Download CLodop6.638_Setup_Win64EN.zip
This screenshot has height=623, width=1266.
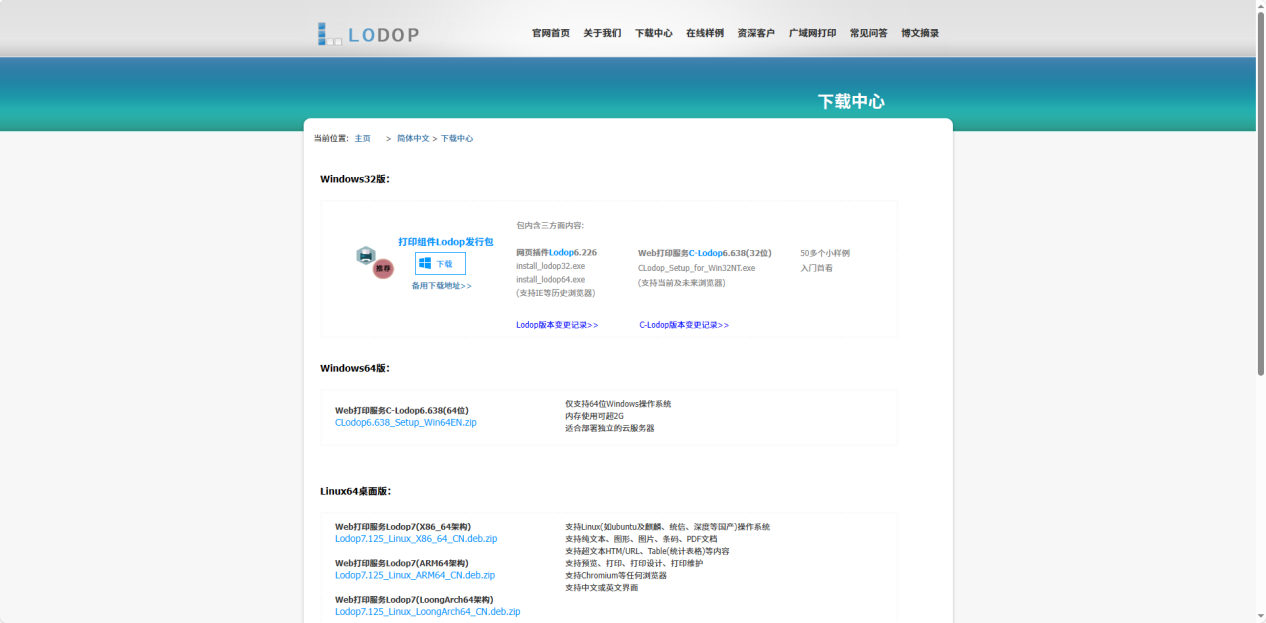(x=405, y=422)
